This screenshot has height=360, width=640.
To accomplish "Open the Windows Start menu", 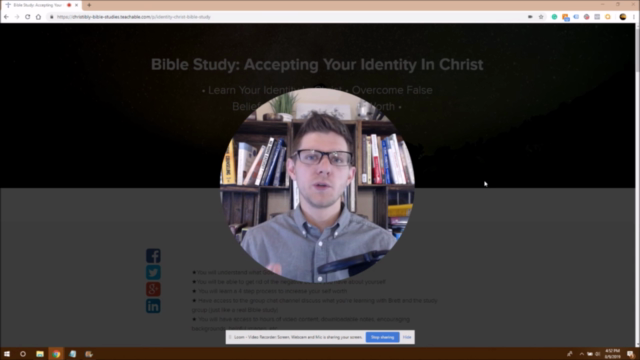I will pyautogui.click(x=7, y=354).
